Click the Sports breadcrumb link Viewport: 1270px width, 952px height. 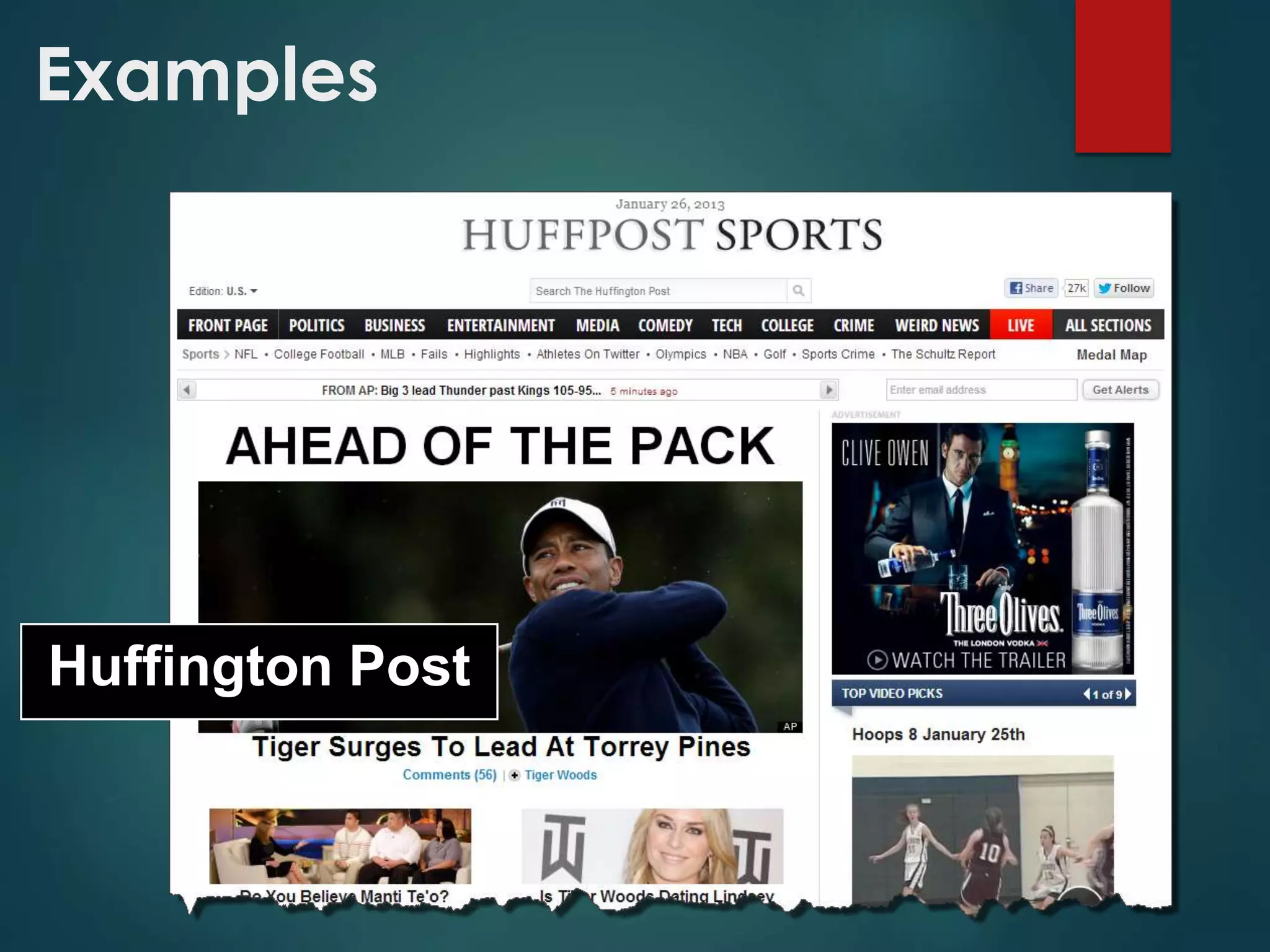click(x=200, y=355)
